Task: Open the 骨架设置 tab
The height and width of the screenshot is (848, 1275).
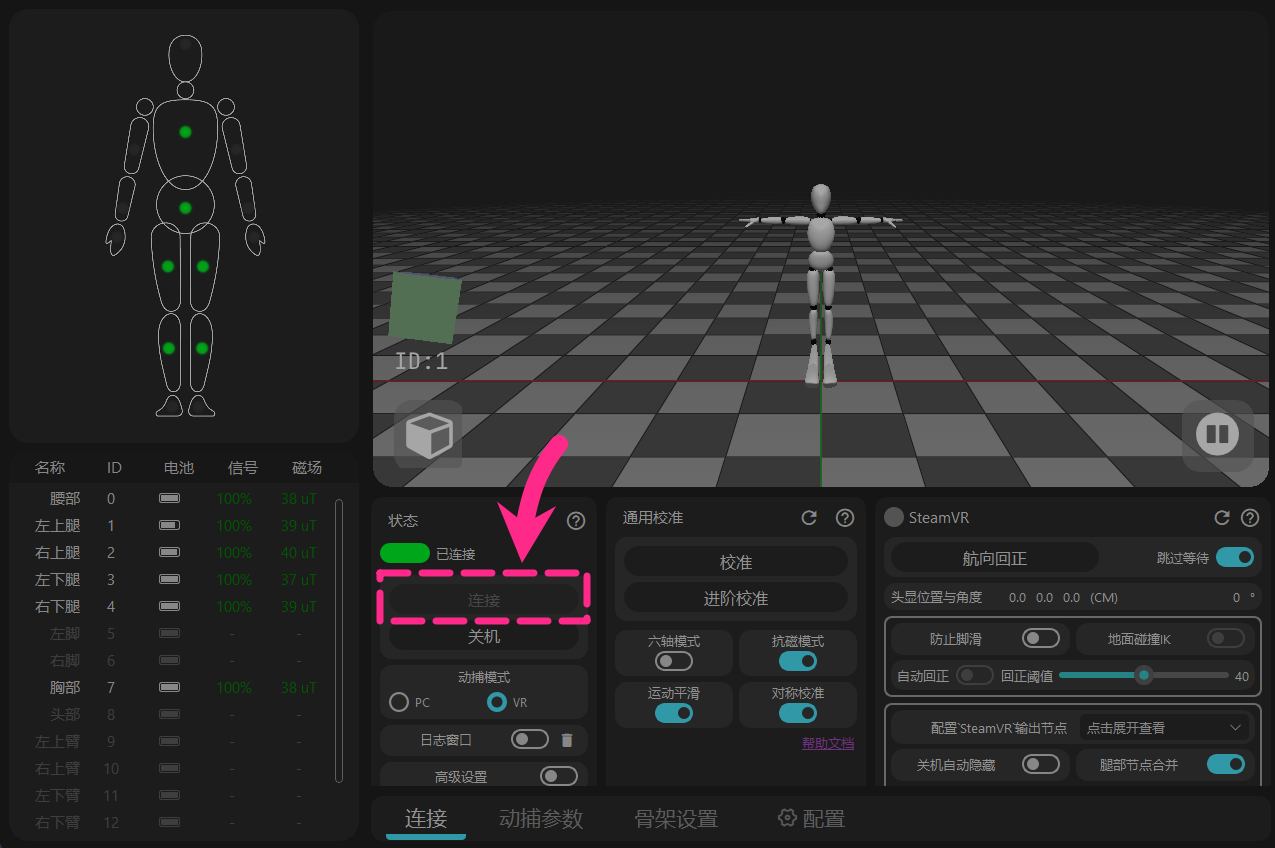Action: pyautogui.click(x=676, y=818)
